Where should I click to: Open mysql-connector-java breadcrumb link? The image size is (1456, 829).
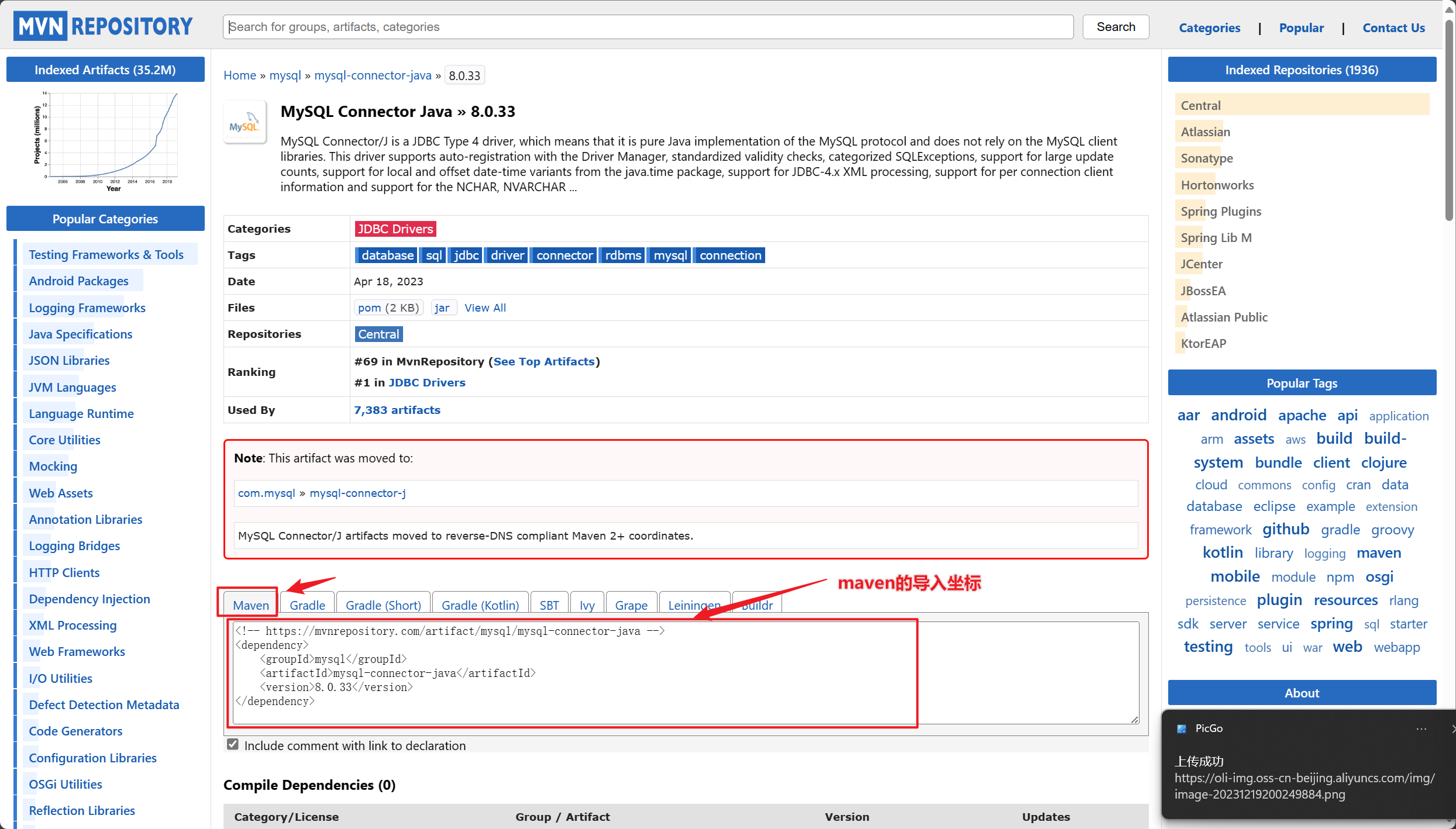373,75
